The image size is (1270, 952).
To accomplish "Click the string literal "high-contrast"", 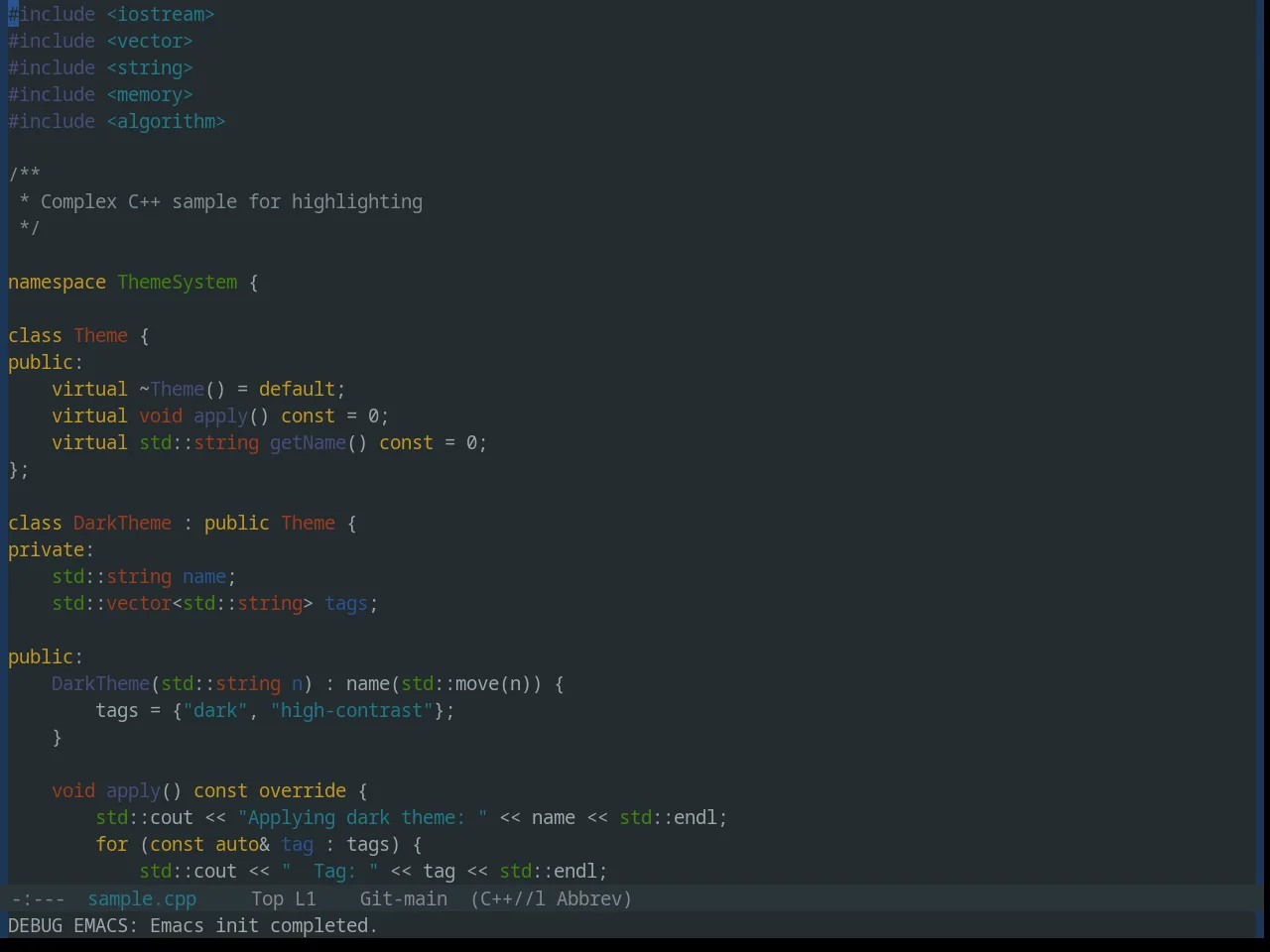I will [x=351, y=711].
